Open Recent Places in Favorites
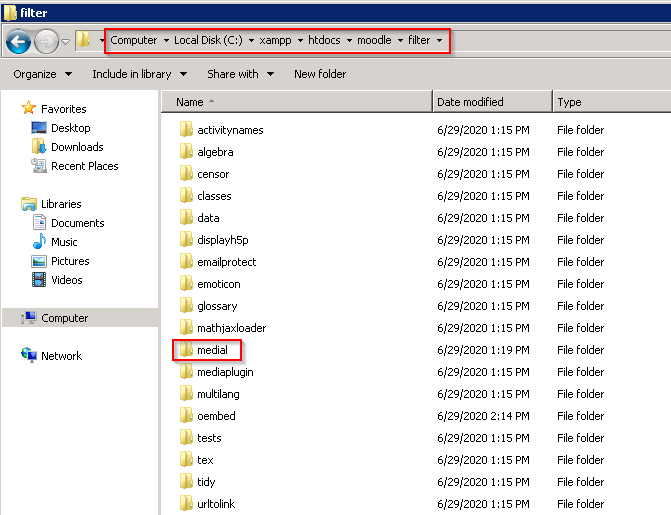 [84, 166]
